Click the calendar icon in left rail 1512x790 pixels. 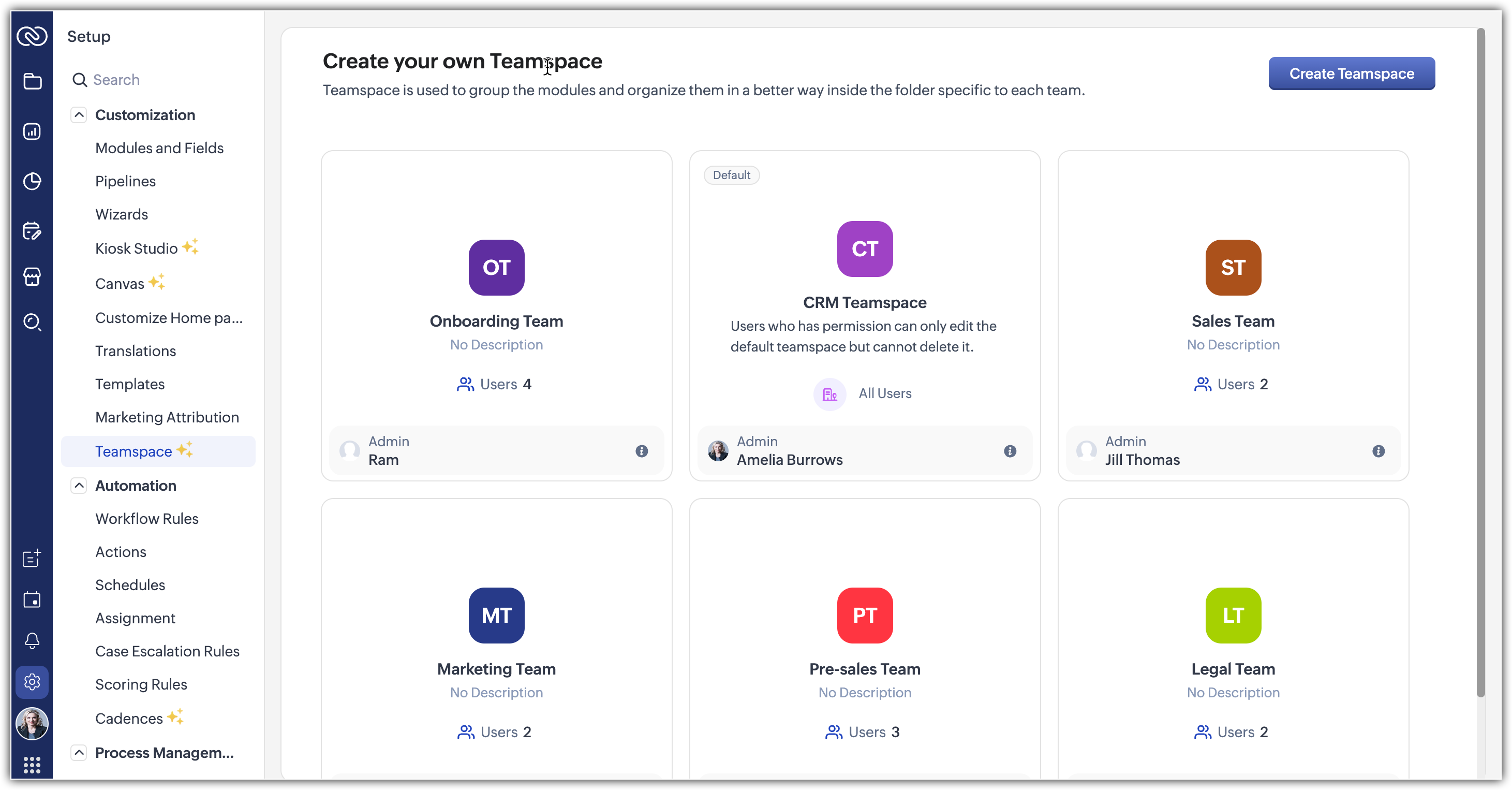(x=32, y=601)
